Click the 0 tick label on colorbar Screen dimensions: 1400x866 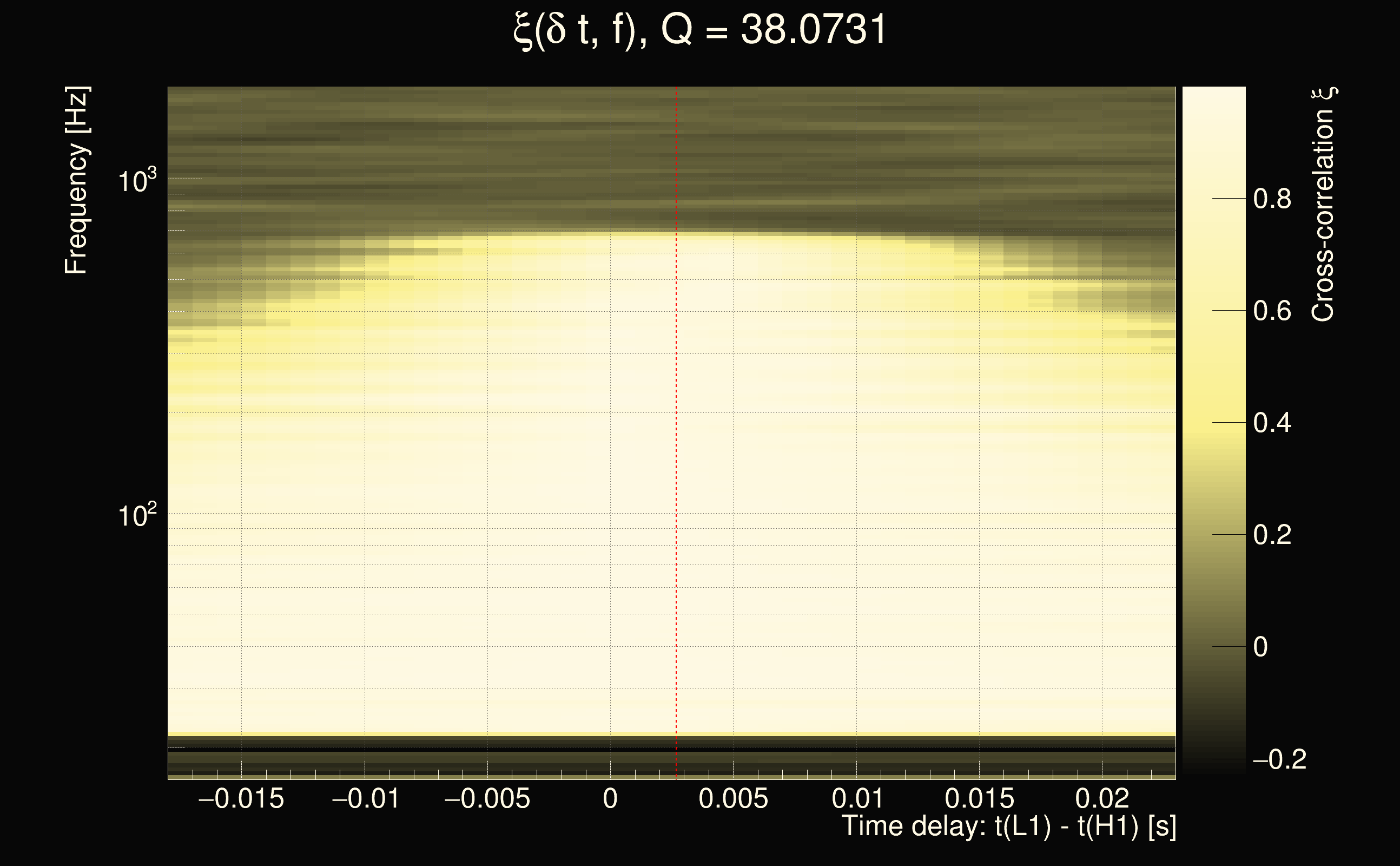1260,647
